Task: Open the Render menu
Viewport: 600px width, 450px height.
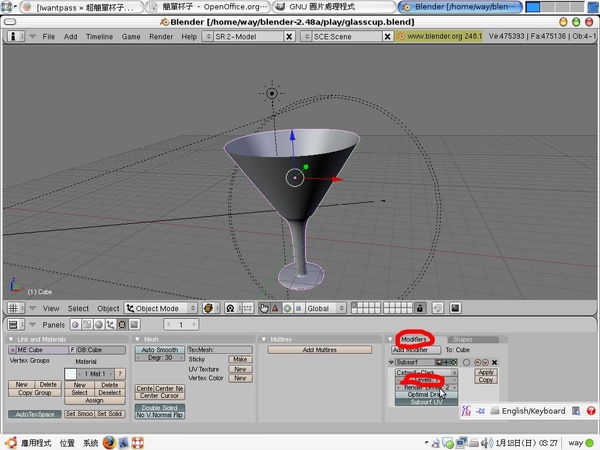Action: point(161,37)
